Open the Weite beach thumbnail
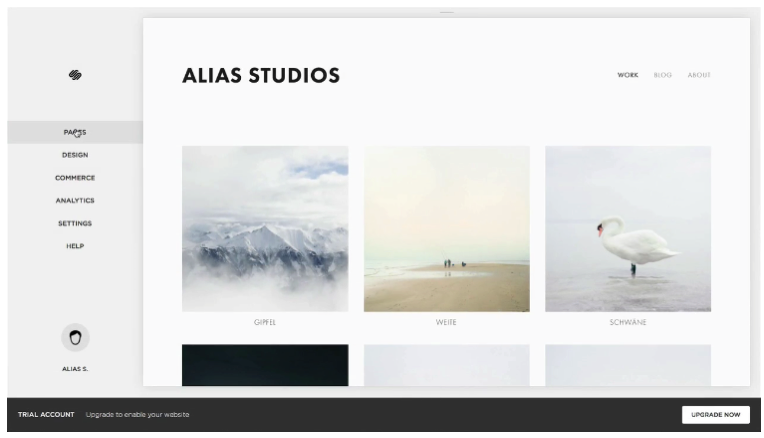This screenshot has height=438, width=764. pyautogui.click(x=447, y=229)
